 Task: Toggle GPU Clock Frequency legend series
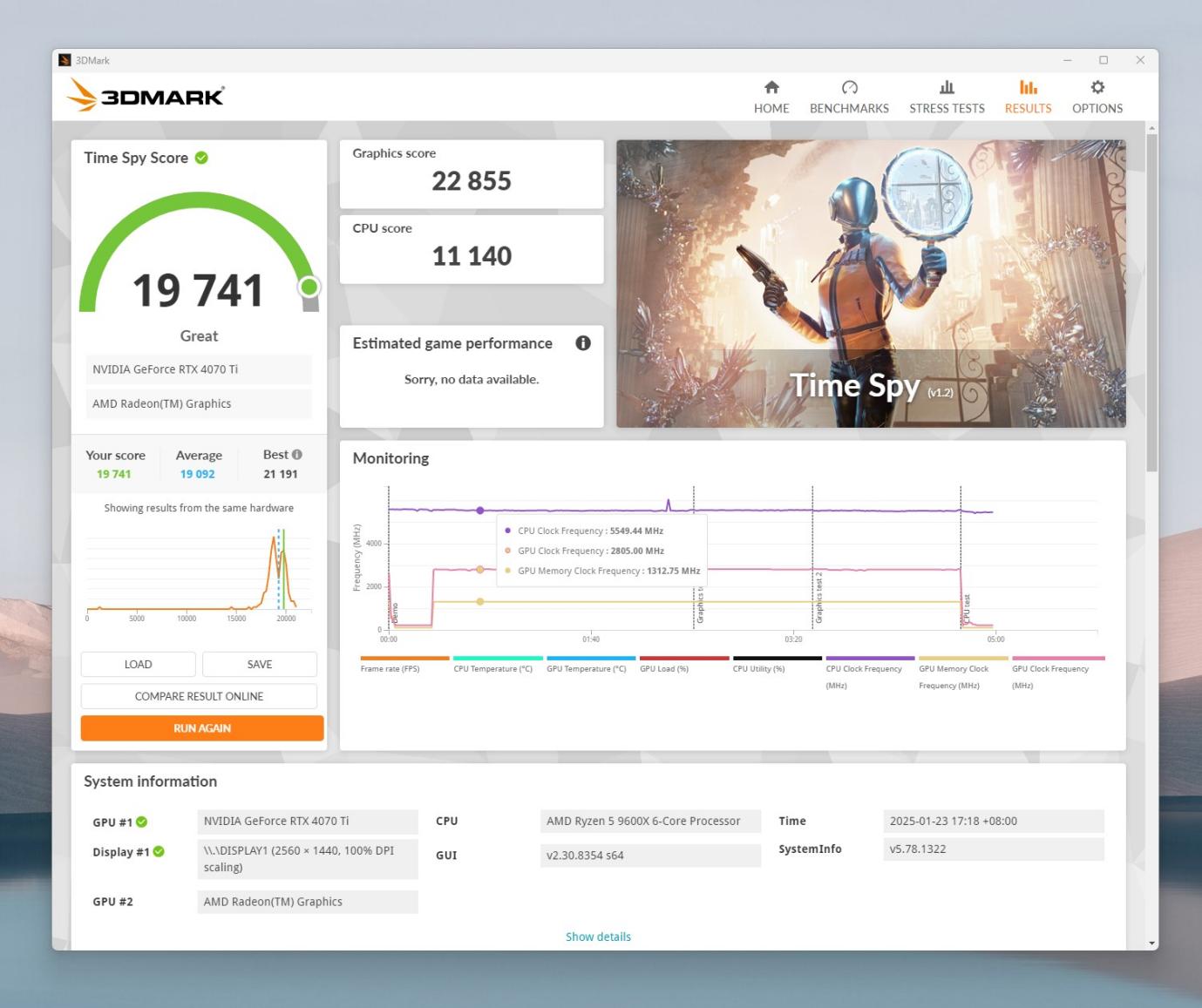[x=1058, y=673]
